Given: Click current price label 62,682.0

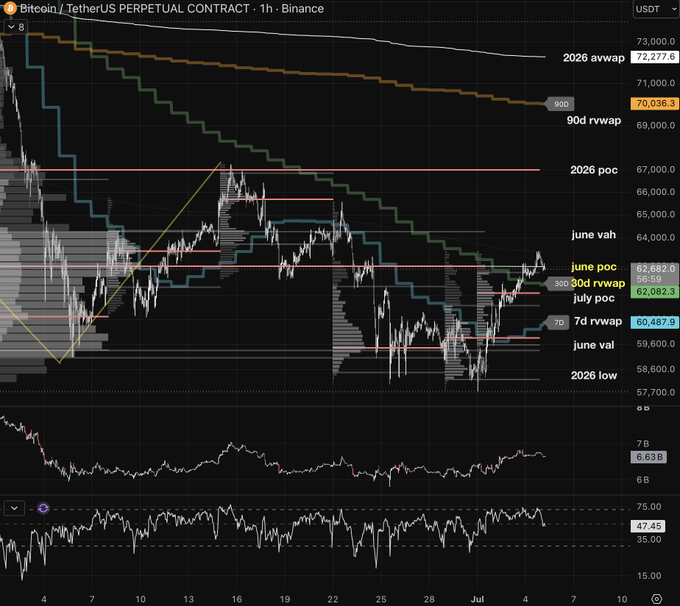Looking at the screenshot, I should point(654,269).
